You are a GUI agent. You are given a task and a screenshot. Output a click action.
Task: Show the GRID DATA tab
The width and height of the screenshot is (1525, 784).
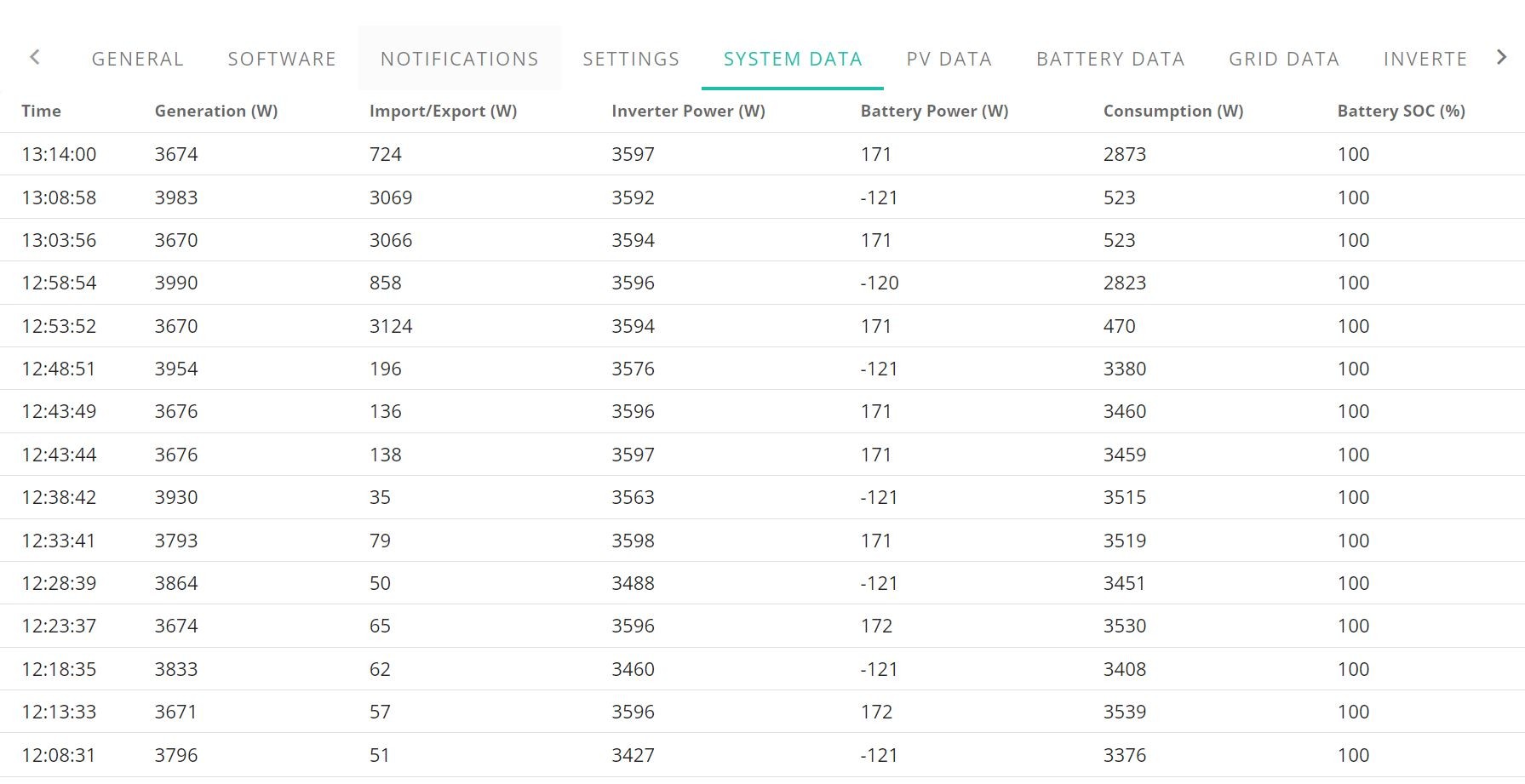click(x=1284, y=59)
